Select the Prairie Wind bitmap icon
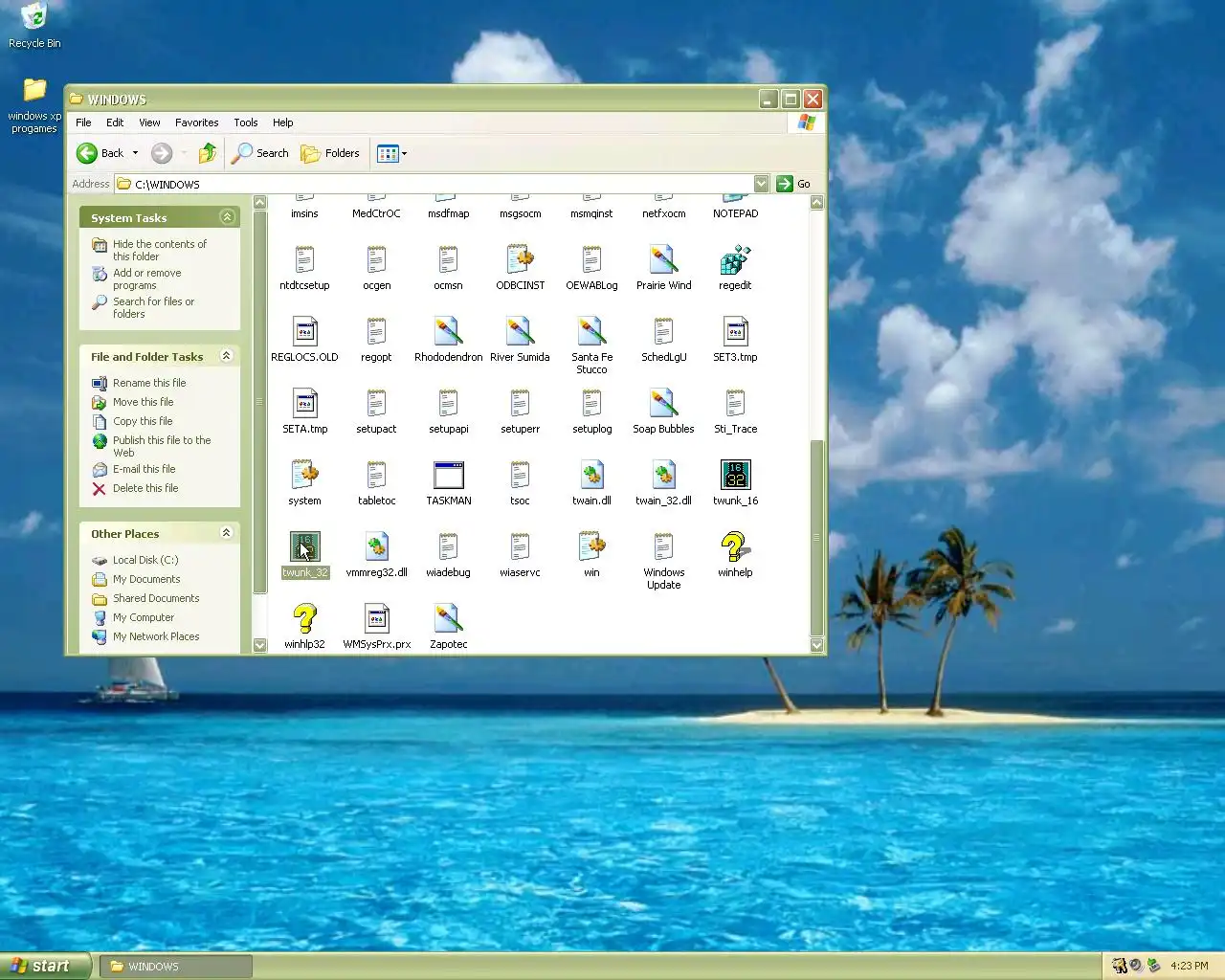The image size is (1225, 980). (x=663, y=259)
